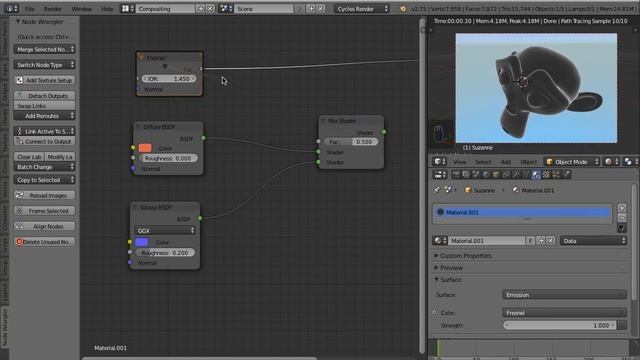This screenshot has height=360, width=640.
Task: Click Add Texture Setup button
Action: coord(44,80)
